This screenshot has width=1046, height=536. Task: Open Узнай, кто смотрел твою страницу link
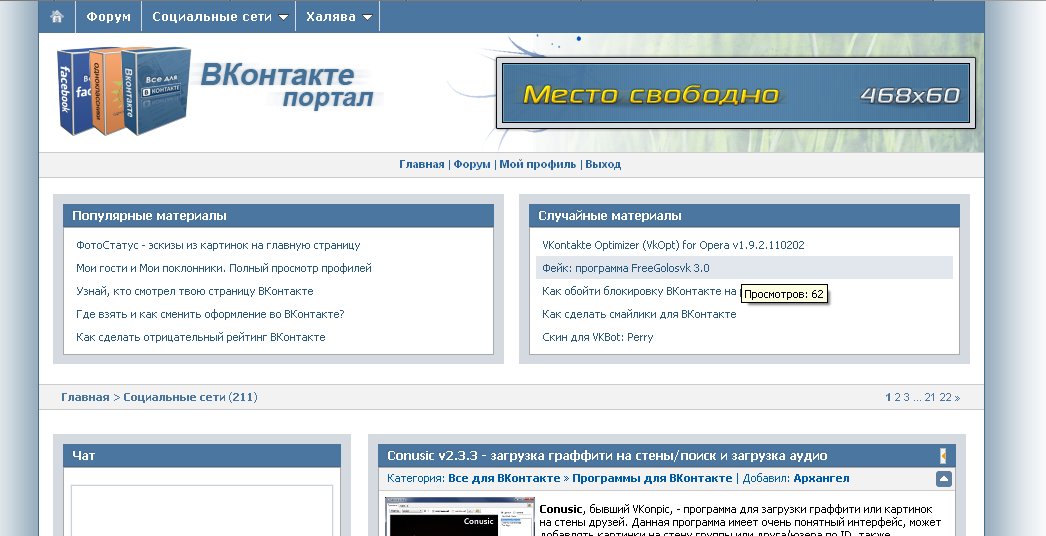pos(194,291)
